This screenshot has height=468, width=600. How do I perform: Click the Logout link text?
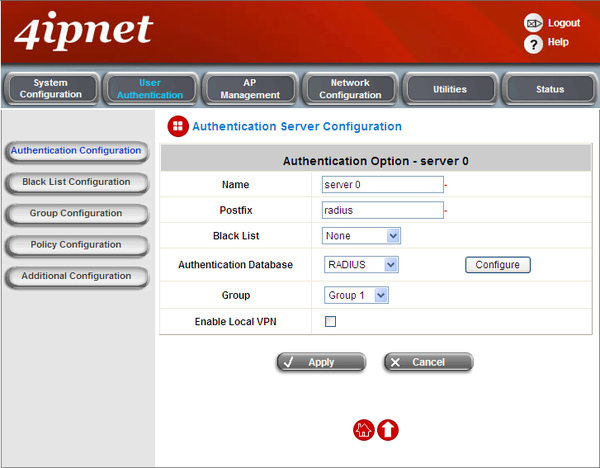(x=564, y=23)
